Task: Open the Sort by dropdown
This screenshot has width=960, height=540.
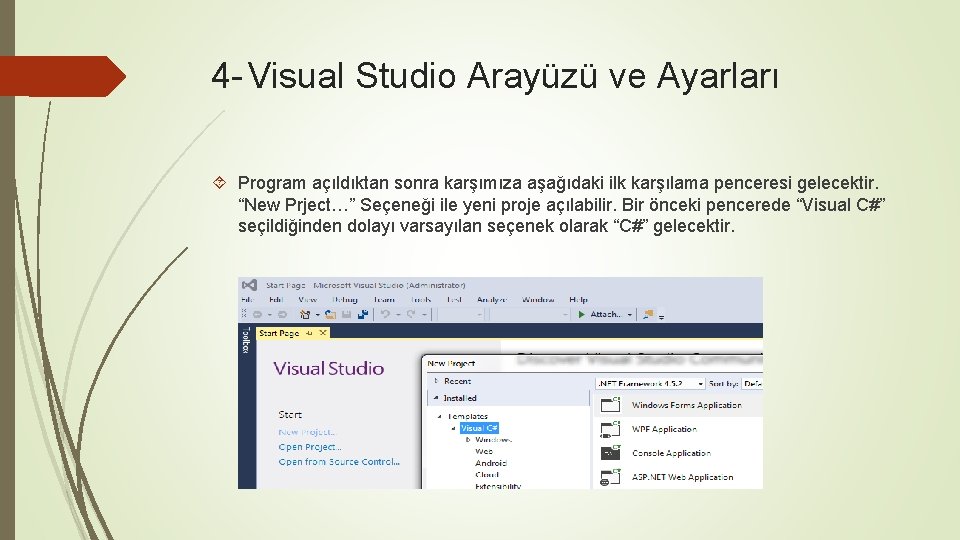Action: 752,383
